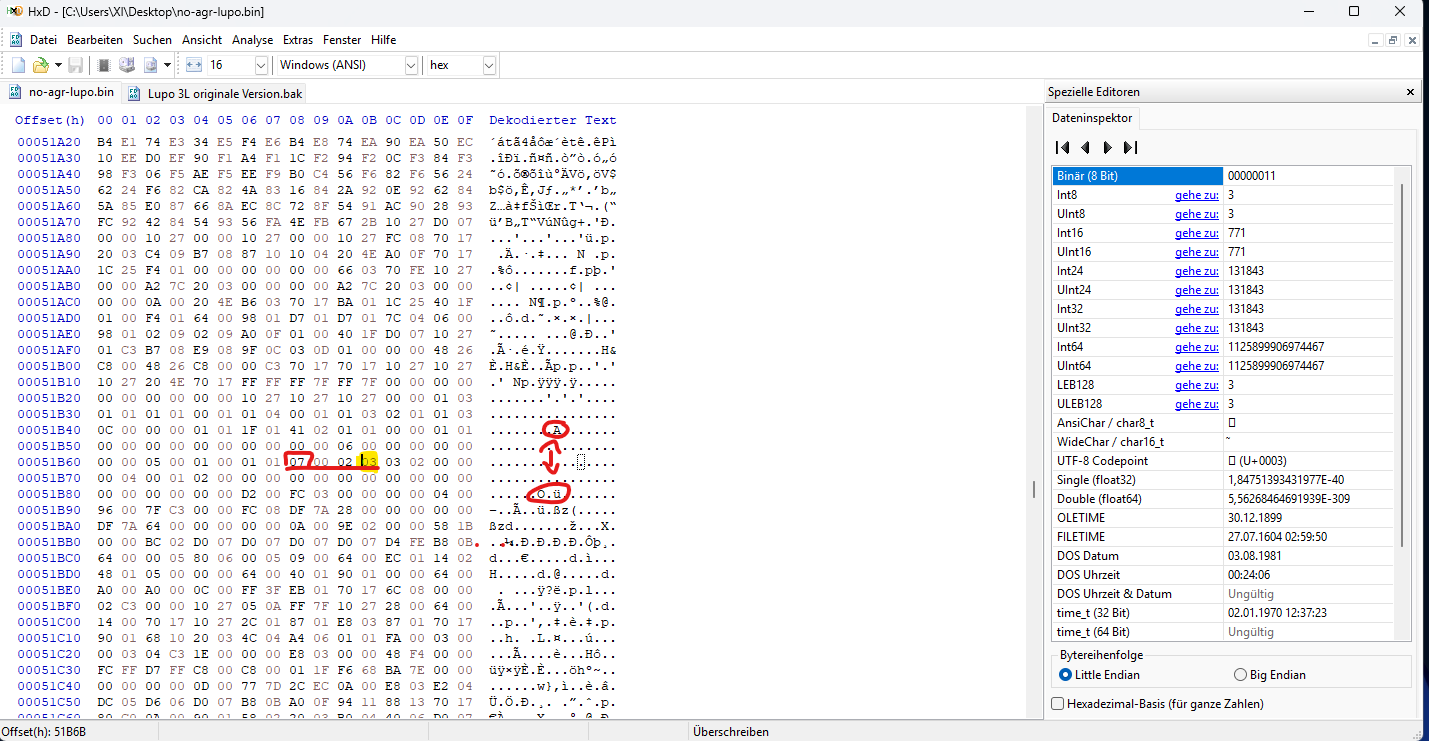Viewport: 1429px width, 741px height.
Task: Switch to the no-agr-lupo.bin tab
Action: click(x=62, y=93)
